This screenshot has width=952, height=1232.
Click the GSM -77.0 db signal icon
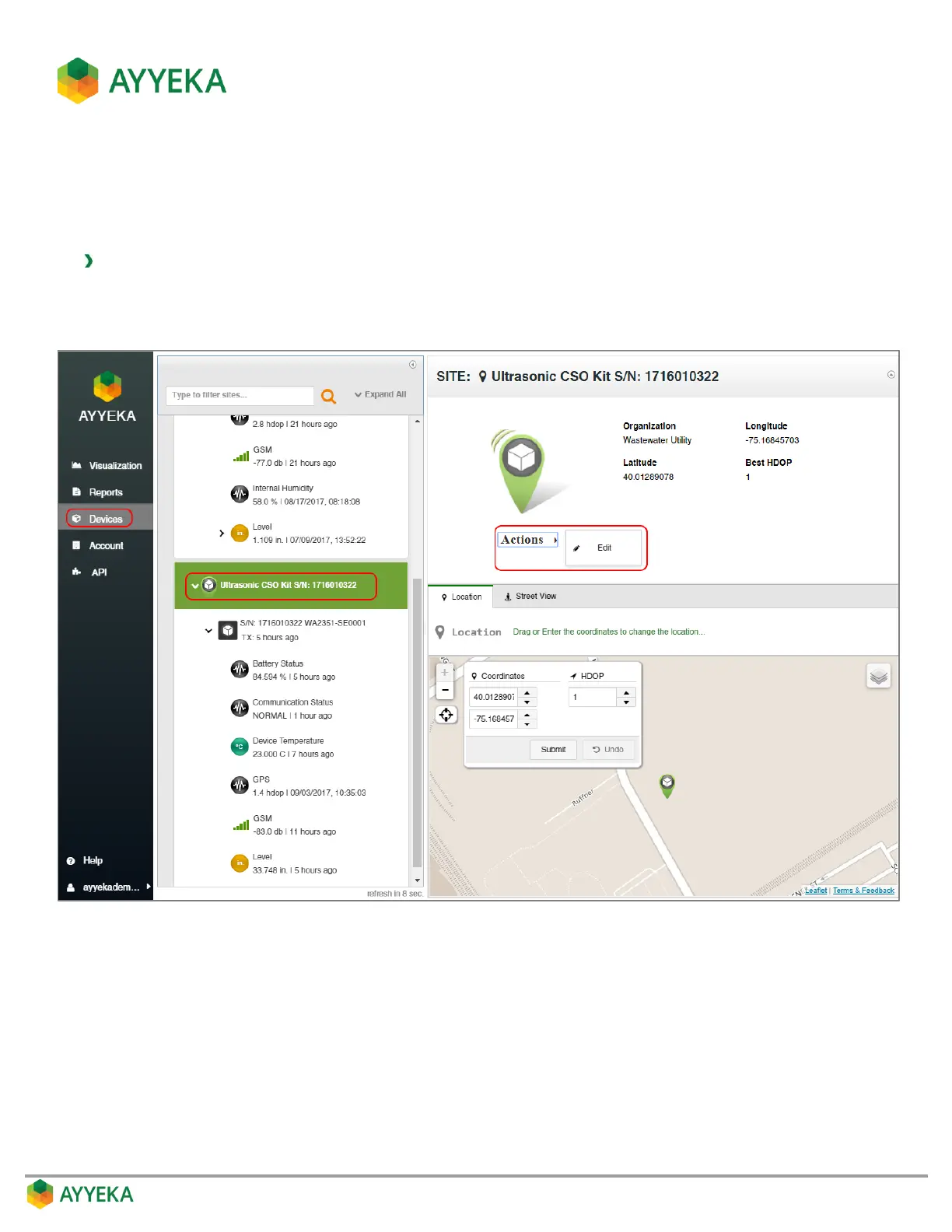coord(240,457)
